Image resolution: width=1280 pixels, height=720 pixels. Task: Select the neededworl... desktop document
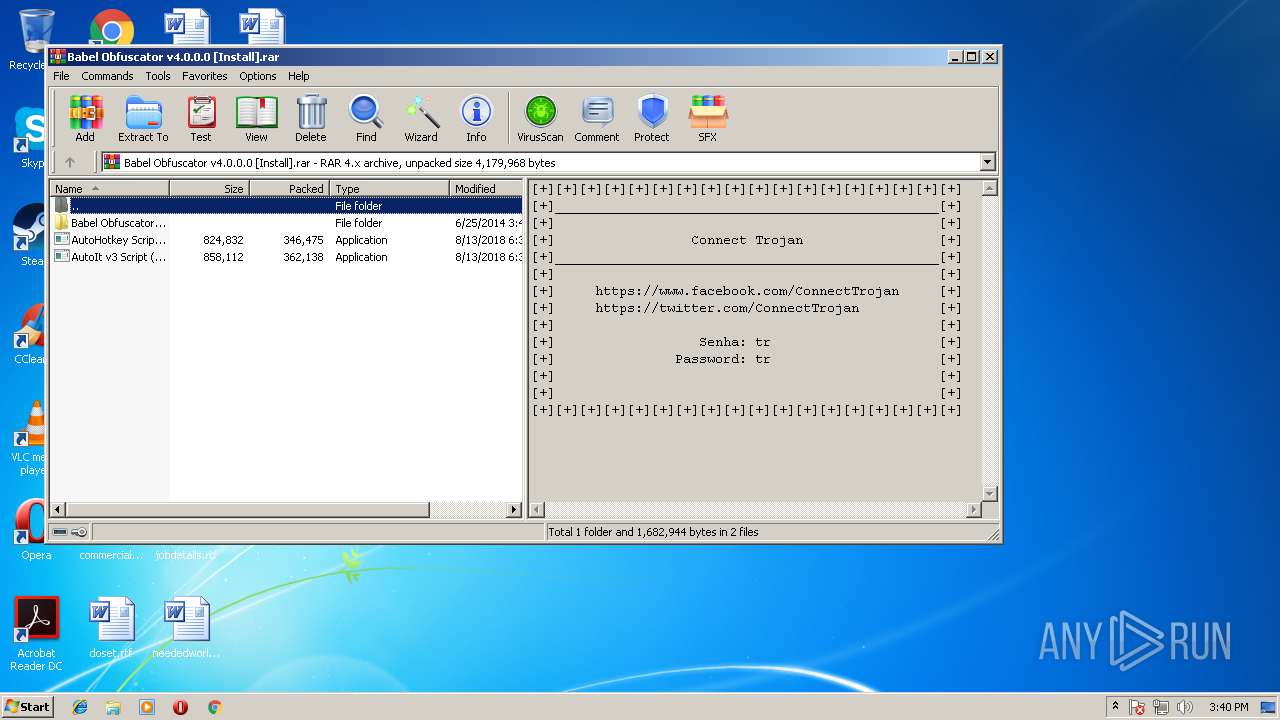186,628
